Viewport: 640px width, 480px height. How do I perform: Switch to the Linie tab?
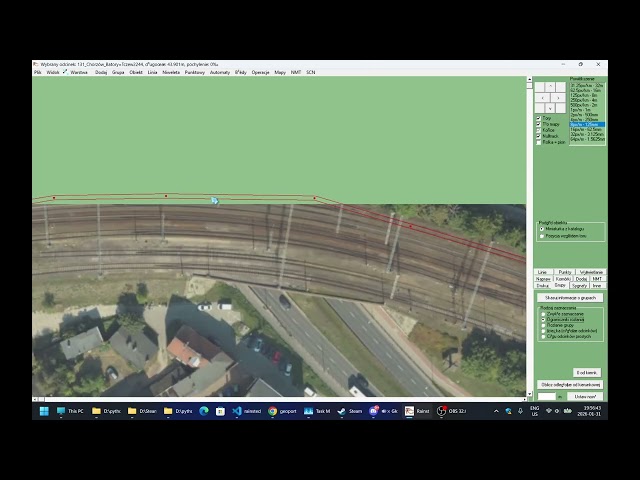542,272
